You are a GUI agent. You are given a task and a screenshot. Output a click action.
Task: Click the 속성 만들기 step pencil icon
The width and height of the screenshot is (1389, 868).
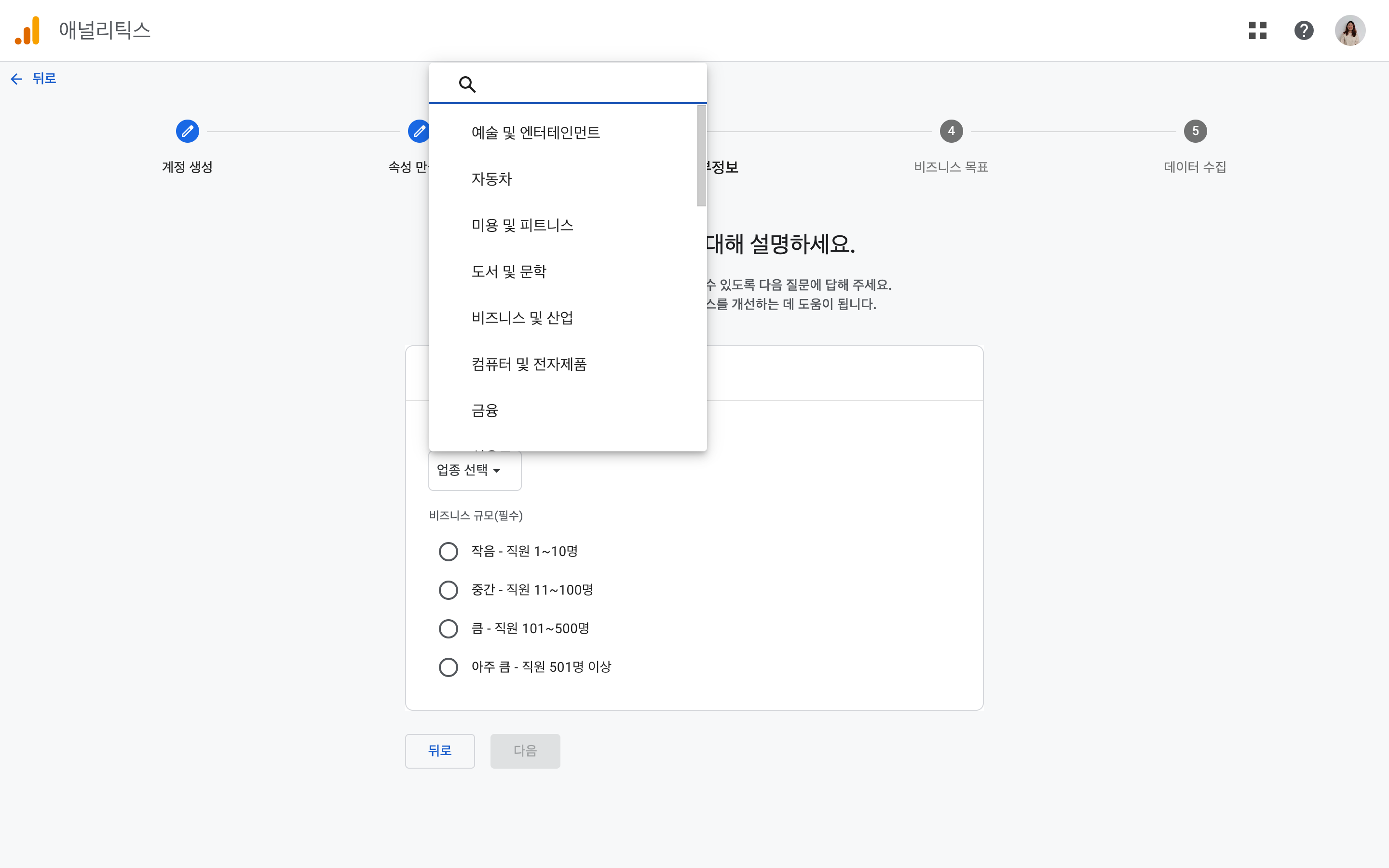click(x=419, y=132)
